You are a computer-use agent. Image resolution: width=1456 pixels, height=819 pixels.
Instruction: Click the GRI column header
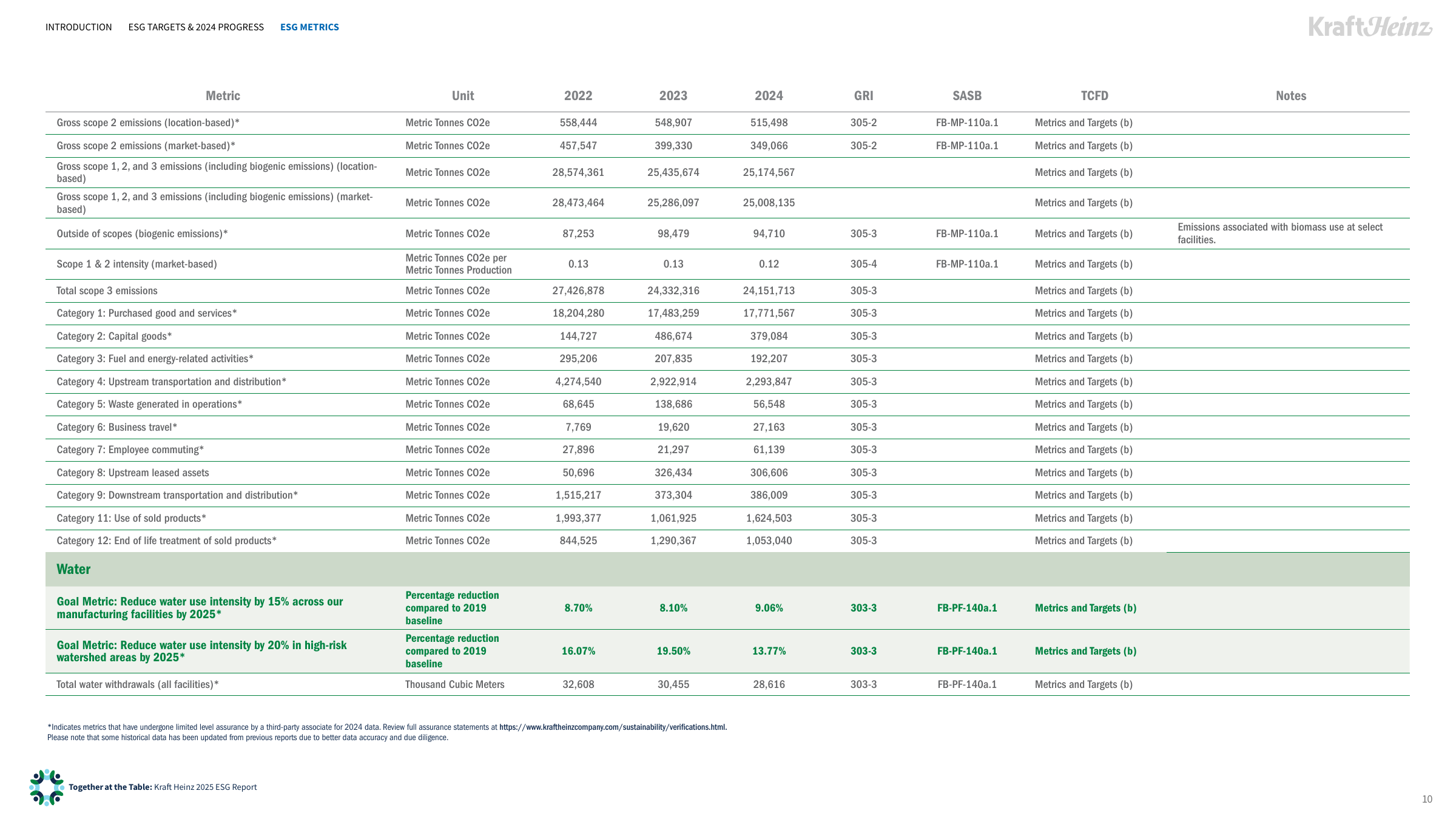(x=863, y=96)
